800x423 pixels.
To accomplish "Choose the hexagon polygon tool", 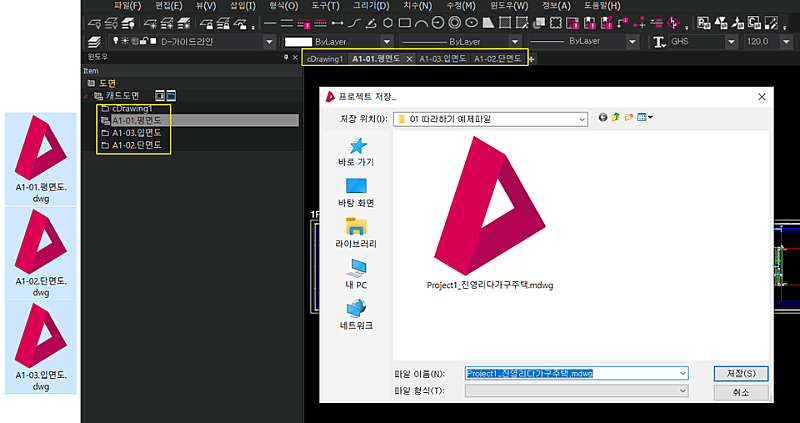I will (x=388, y=23).
